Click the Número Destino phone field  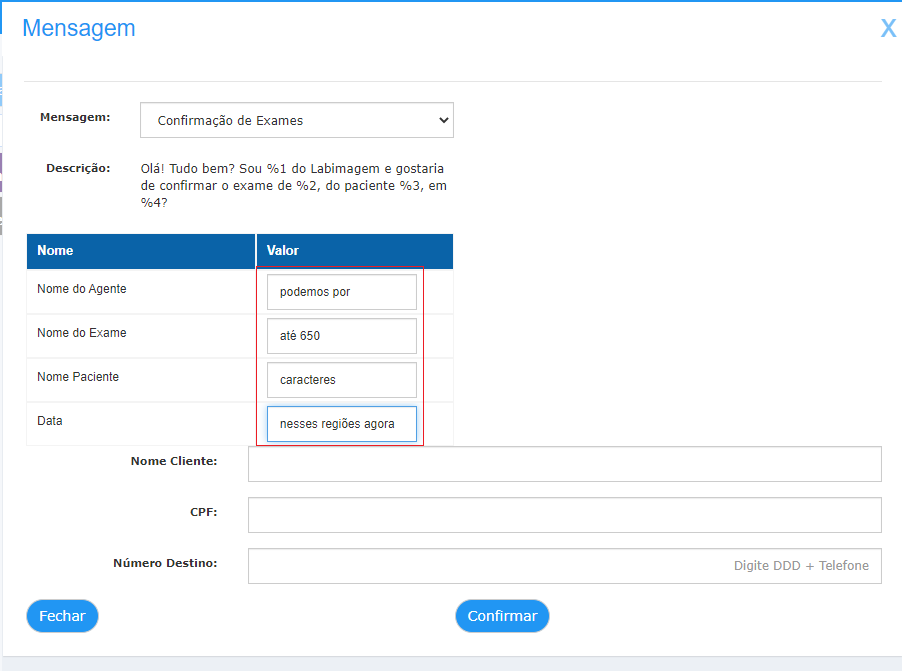(x=564, y=566)
